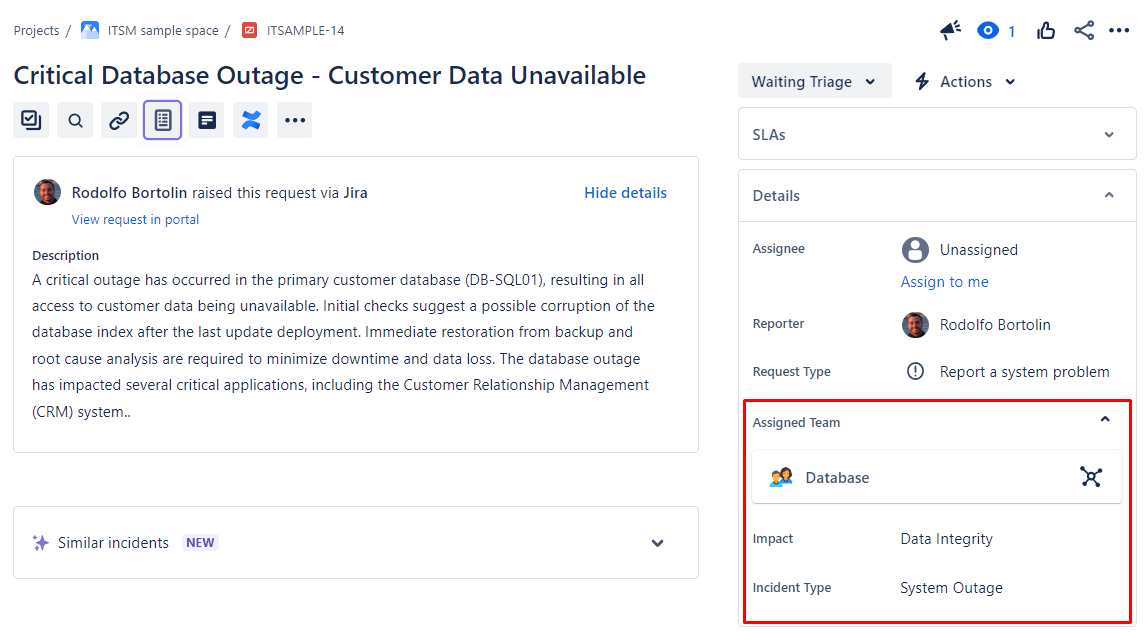Expand the Similar incidents section
1145x634 pixels.
pyautogui.click(x=657, y=543)
